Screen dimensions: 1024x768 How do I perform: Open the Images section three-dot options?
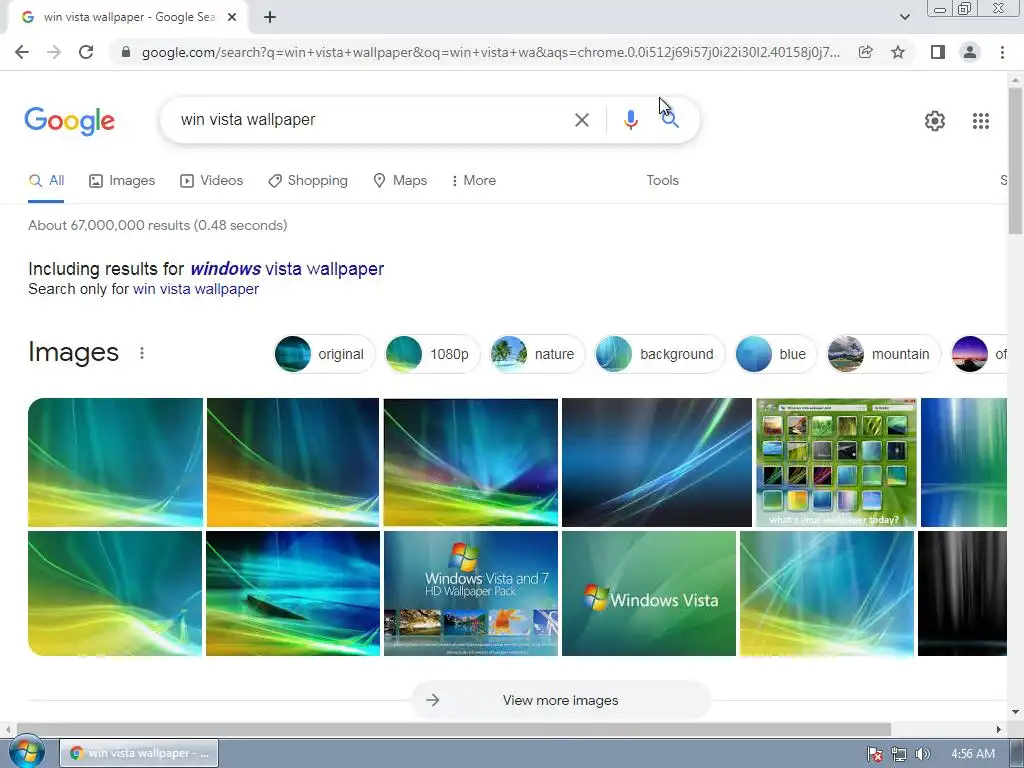click(142, 353)
